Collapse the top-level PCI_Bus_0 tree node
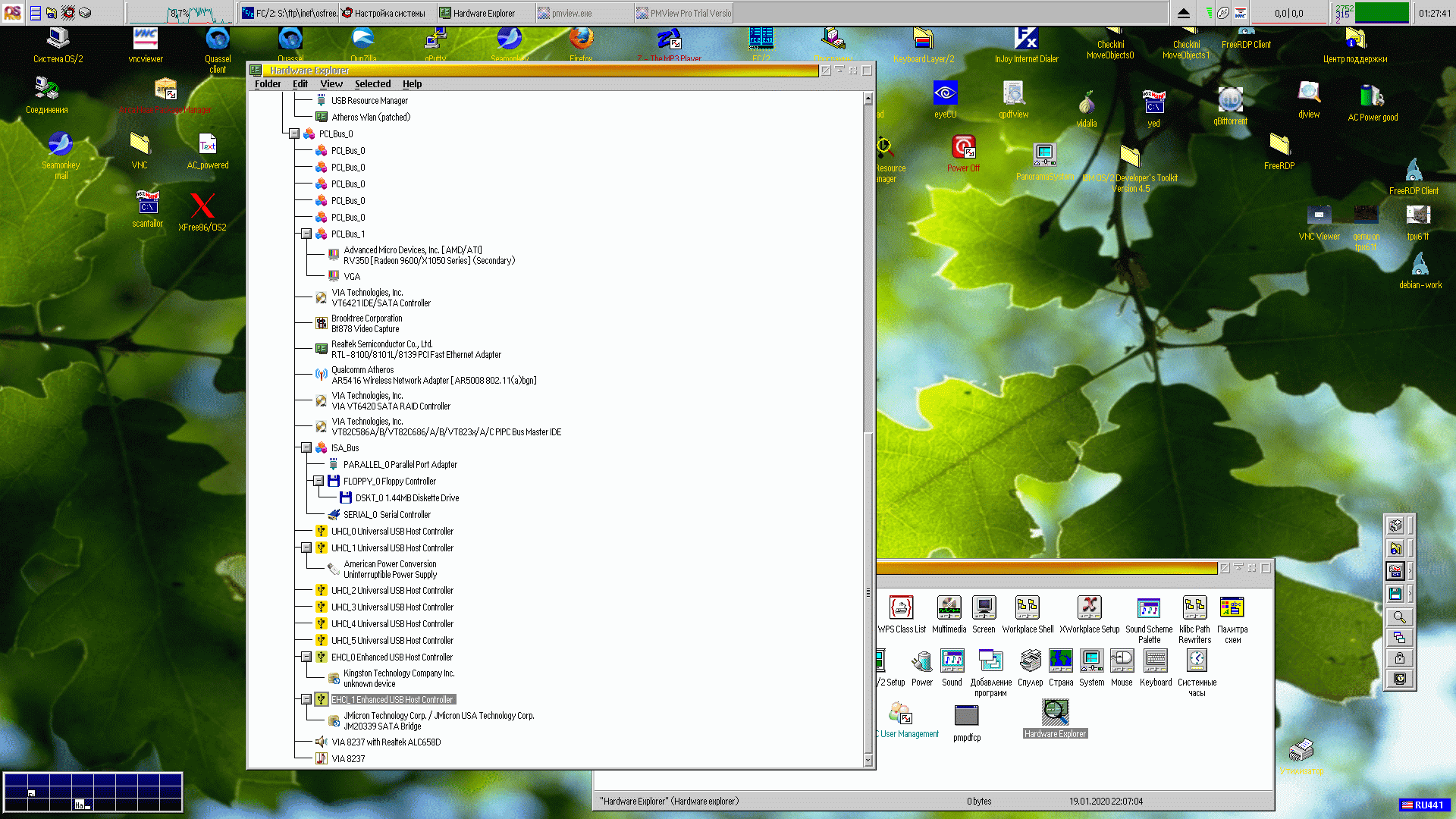Viewport: 1456px width, 819px height. click(x=294, y=134)
